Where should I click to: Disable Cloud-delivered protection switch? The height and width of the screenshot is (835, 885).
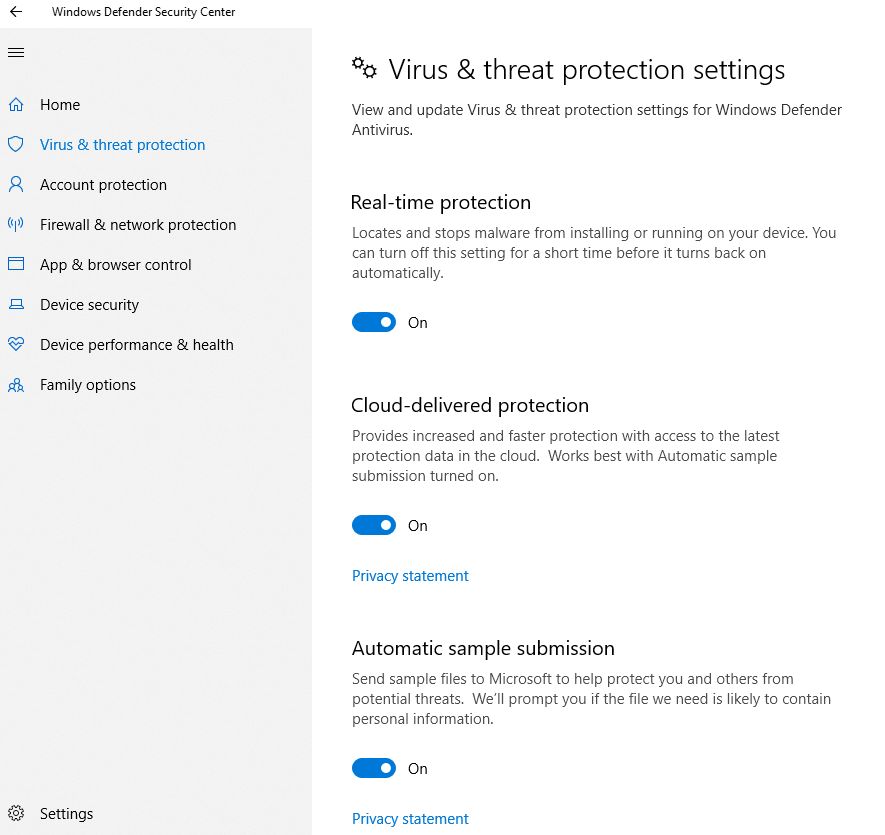(374, 525)
